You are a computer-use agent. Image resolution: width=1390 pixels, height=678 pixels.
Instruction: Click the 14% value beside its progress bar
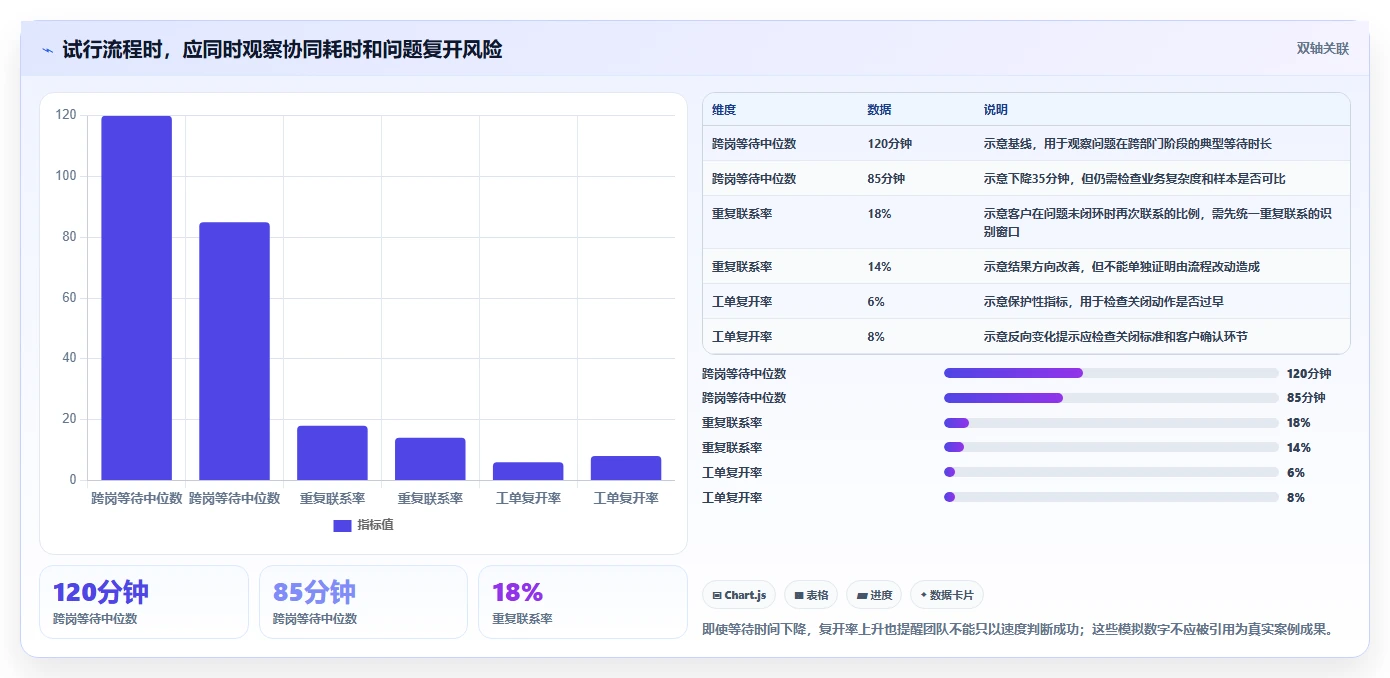click(1299, 448)
